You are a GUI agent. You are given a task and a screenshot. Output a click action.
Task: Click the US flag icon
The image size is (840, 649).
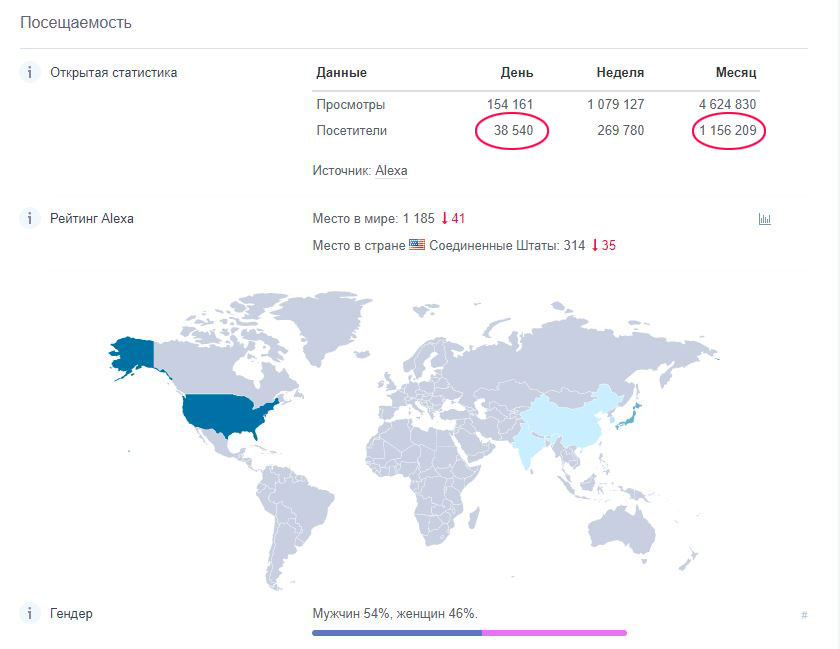pyautogui.click(x=417, y=245)
